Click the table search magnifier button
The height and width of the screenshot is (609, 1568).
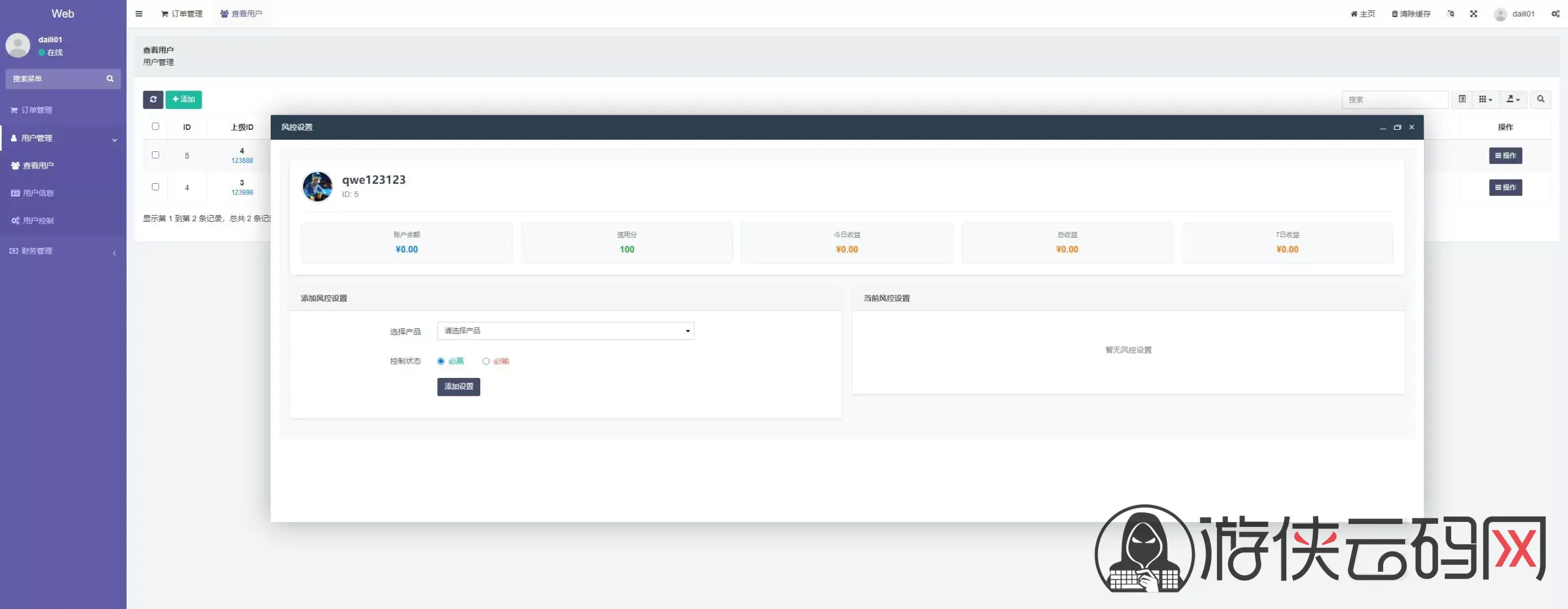1540,99
